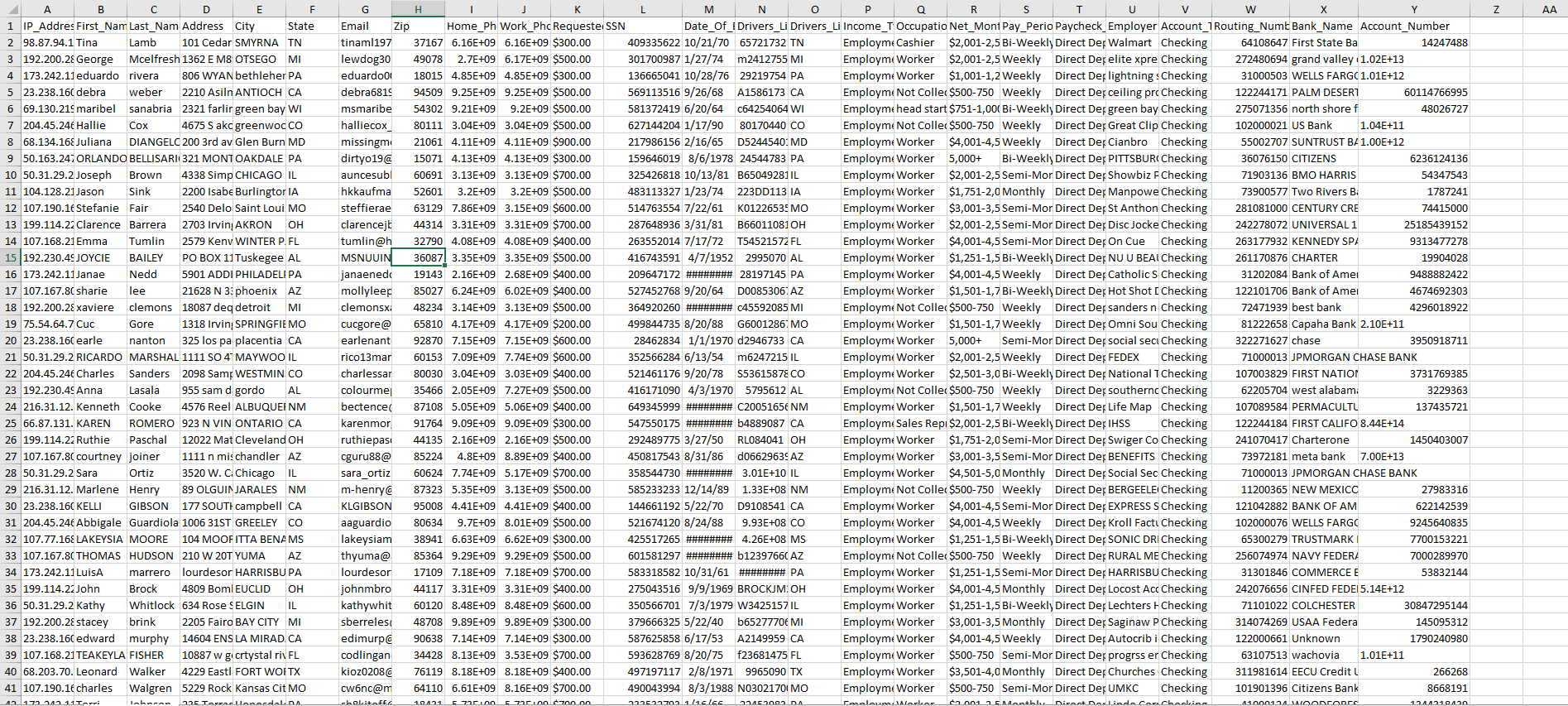Select column header W
The width and height of the screenshot is (1568, 706).
1250,9
